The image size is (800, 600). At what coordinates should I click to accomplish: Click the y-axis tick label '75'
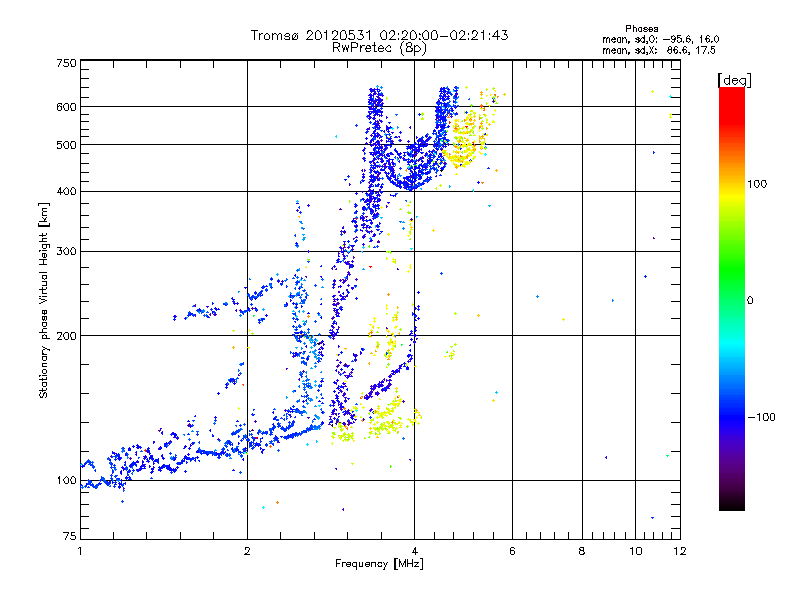click(70, 536)
